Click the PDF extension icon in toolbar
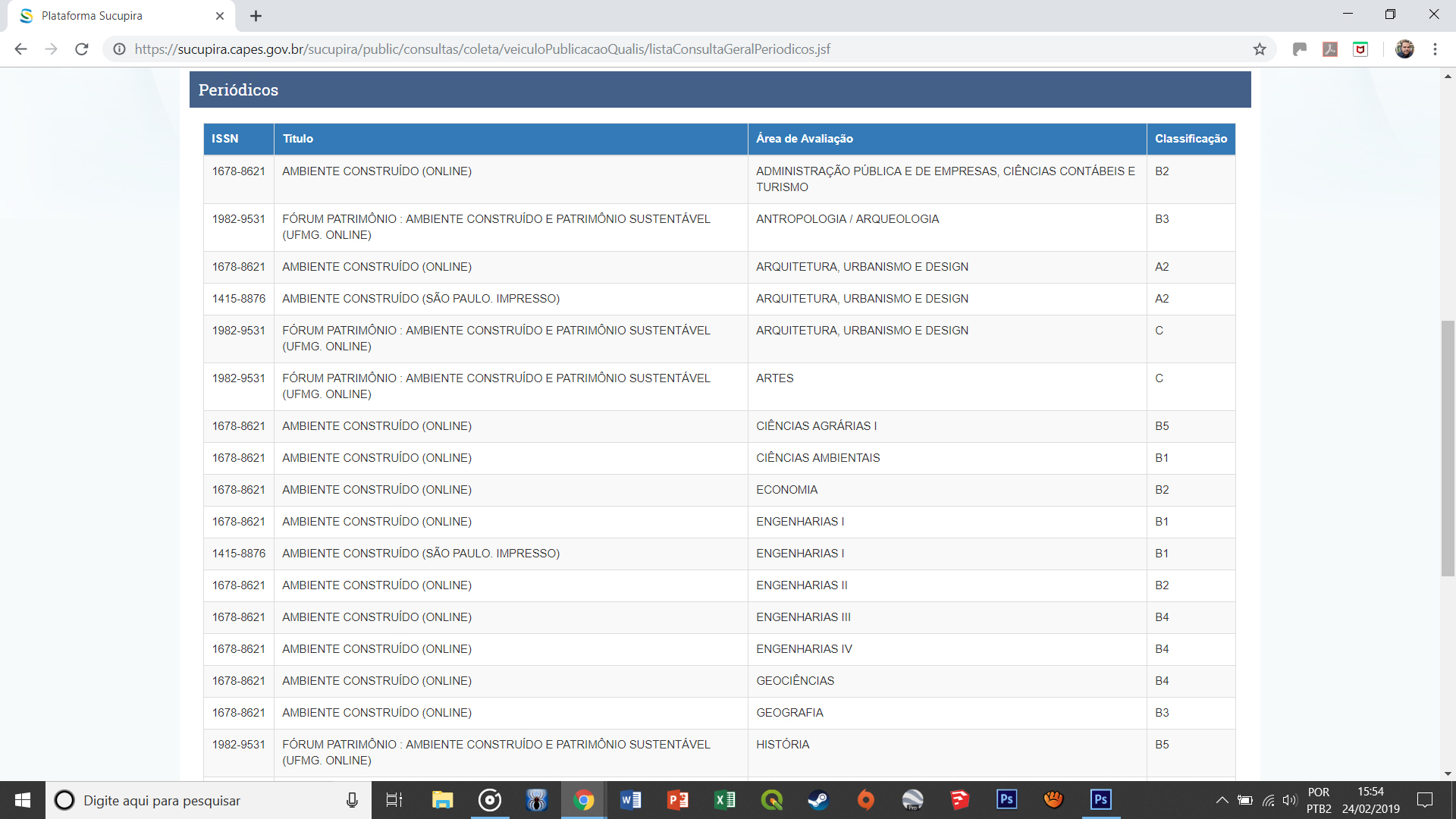Image resolution: width=1456 pixels, height=819 pixels. (1330, 49)
